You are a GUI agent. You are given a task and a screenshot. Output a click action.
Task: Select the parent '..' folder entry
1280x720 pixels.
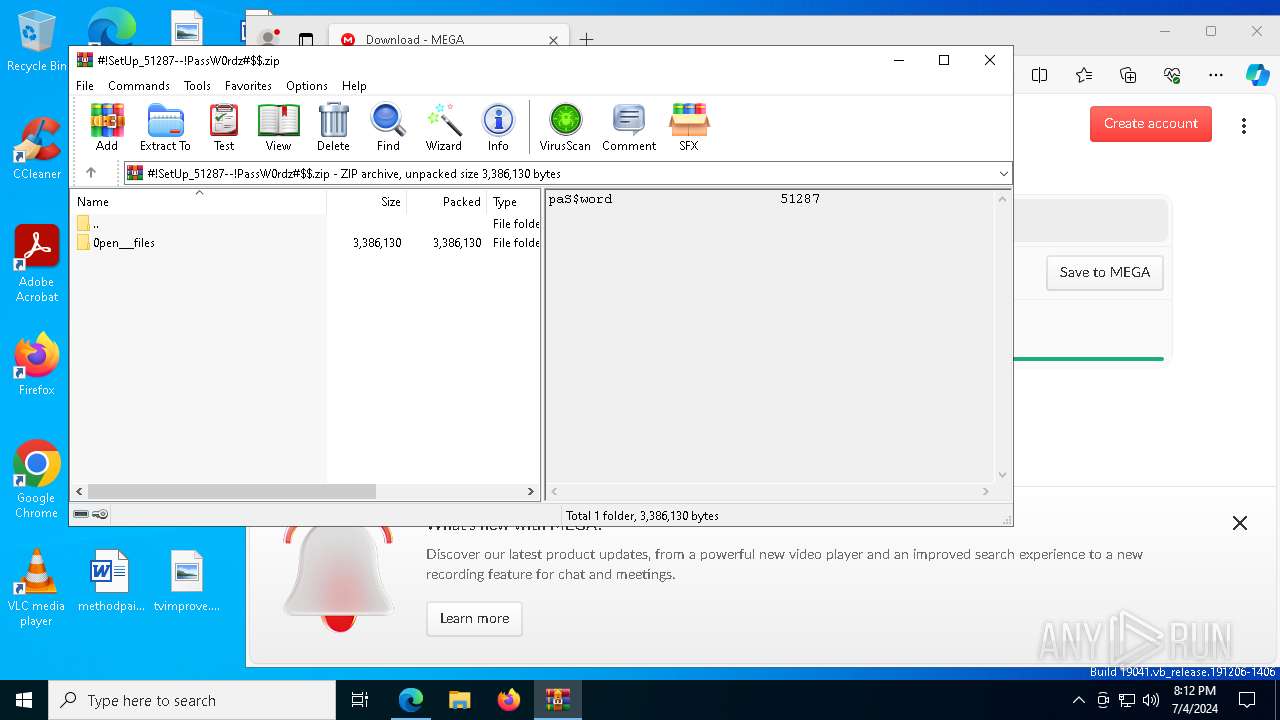[88, 224]
